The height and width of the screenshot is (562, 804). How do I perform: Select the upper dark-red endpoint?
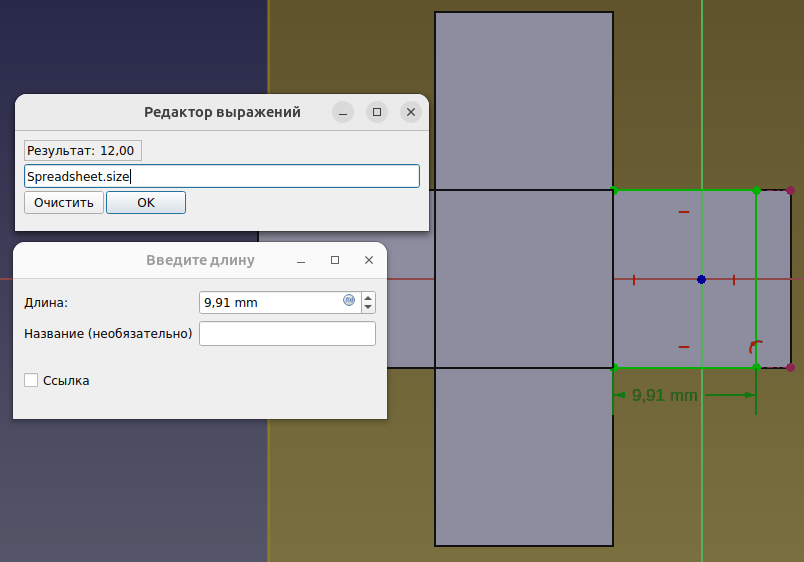[791, 191]
